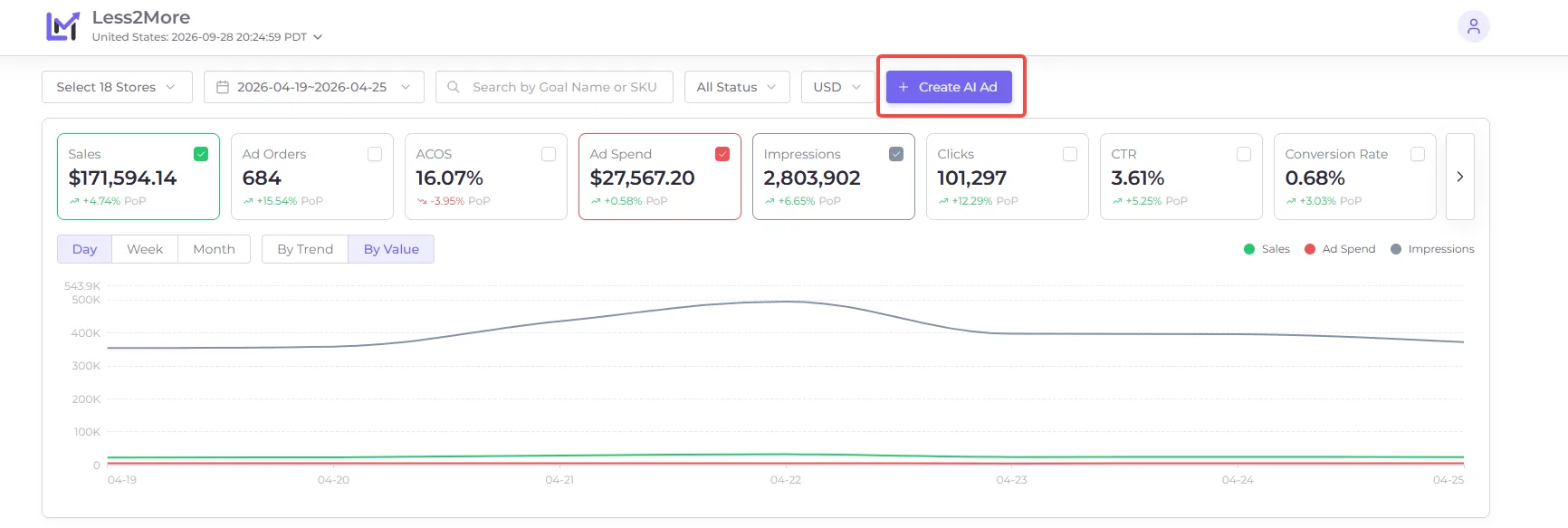
Task: Switch to the Month granularity tab
Action: 214,249
